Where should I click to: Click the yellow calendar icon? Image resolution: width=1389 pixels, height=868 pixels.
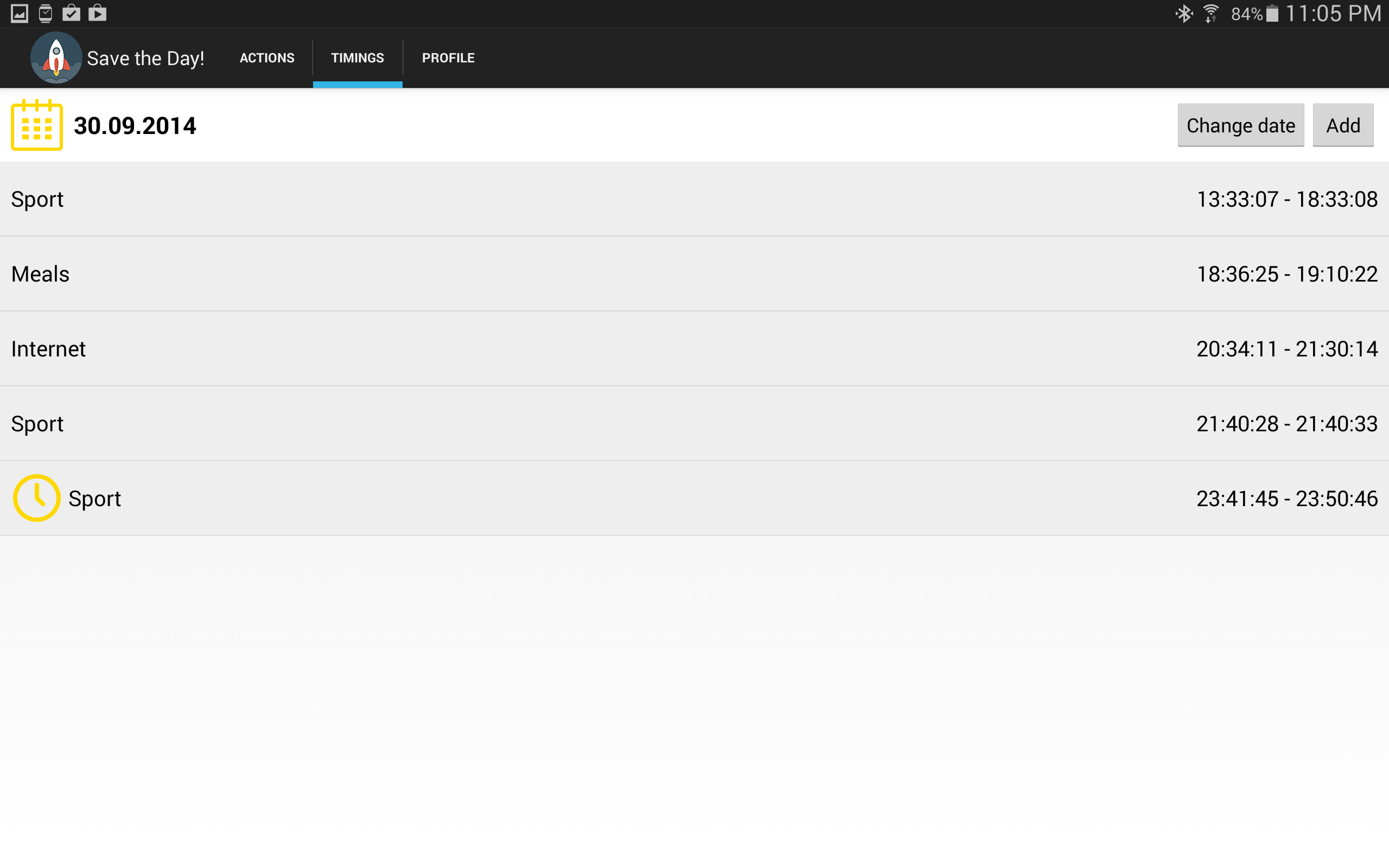[37, 125]
